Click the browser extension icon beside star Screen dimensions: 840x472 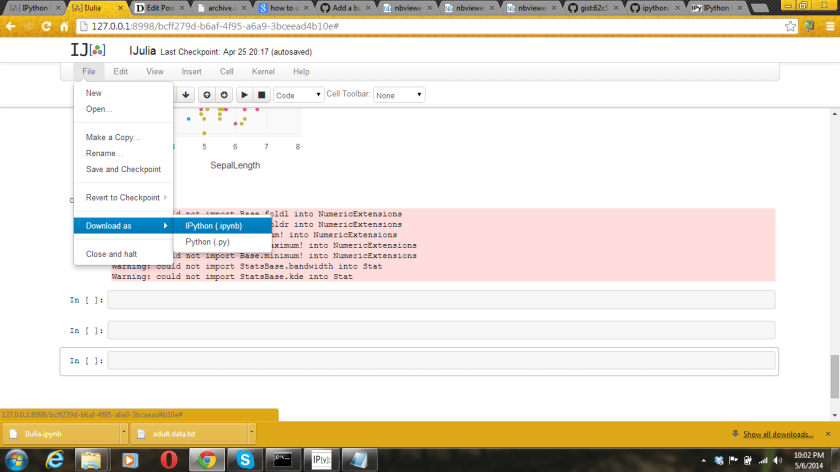(809, 26)
